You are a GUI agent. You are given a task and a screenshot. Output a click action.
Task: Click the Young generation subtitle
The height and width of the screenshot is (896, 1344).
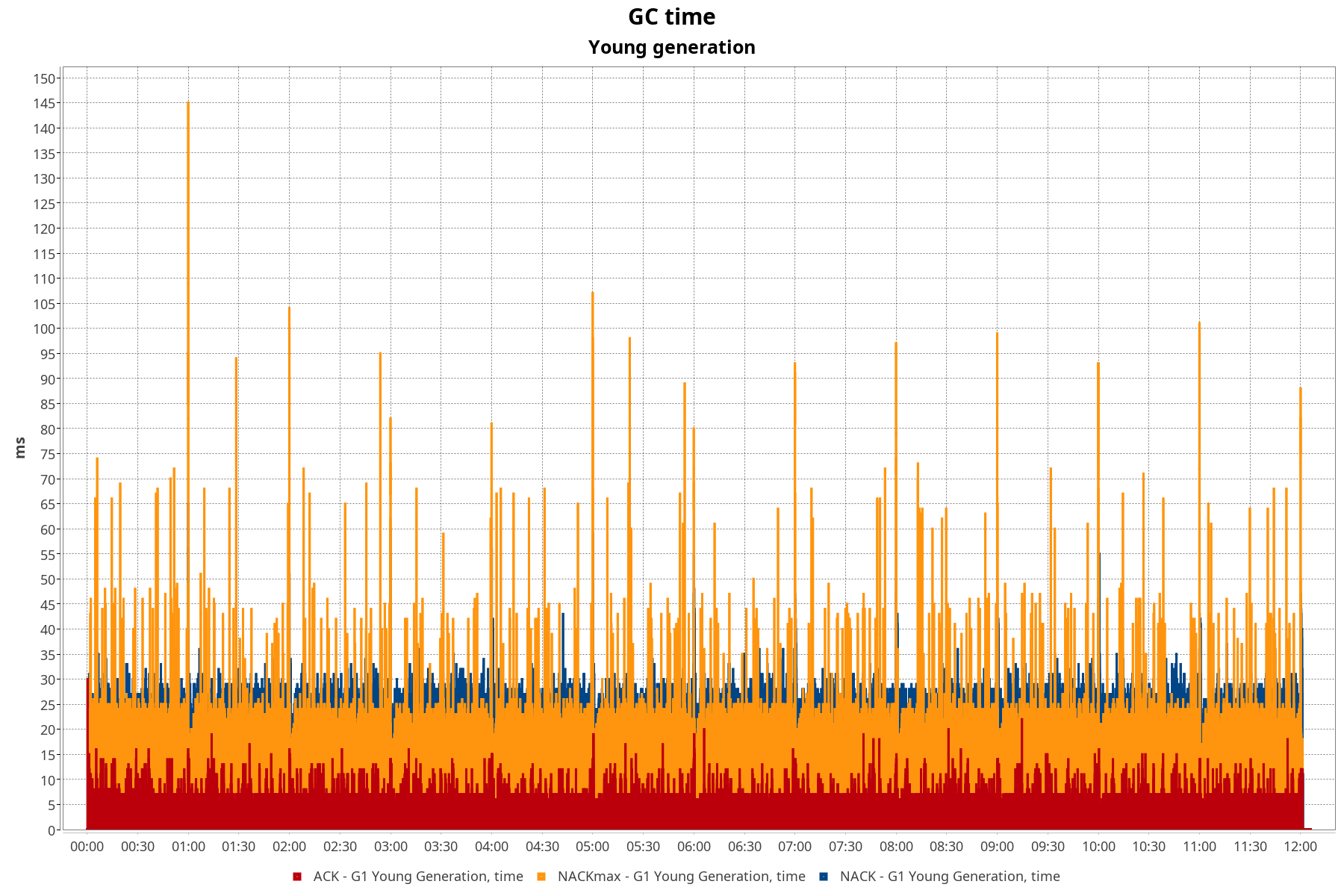tap(671, 47)
